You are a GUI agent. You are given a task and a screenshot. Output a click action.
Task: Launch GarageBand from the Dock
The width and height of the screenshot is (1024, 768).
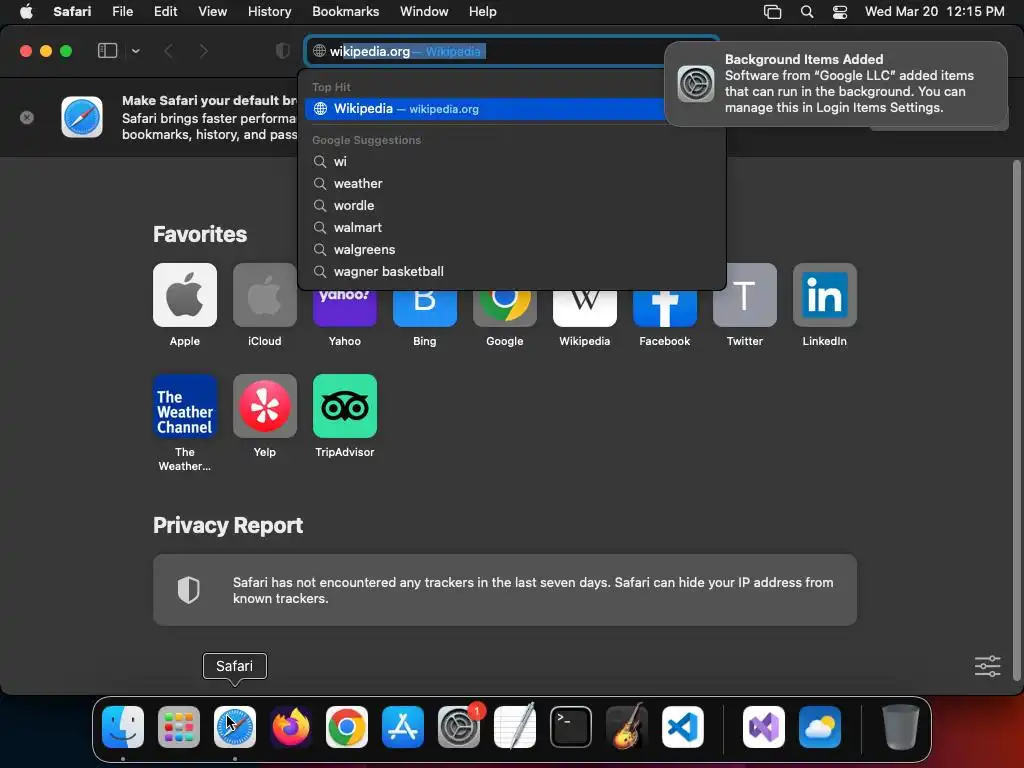point(627,727)
